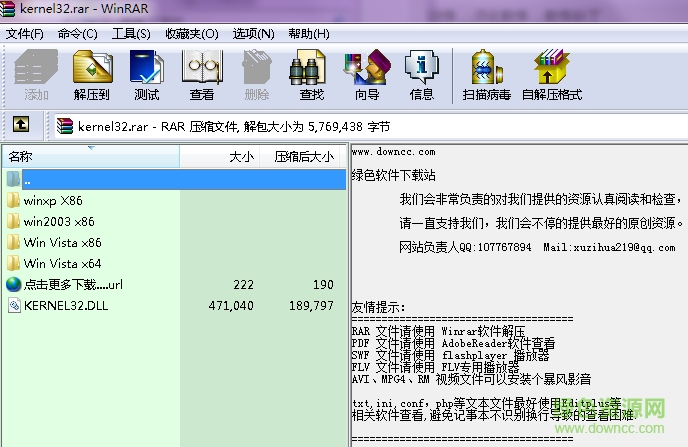Sort by Packed Size (压缩后大小) header
This screenshot has height=447, width=688.
click(x=300, y=157)
